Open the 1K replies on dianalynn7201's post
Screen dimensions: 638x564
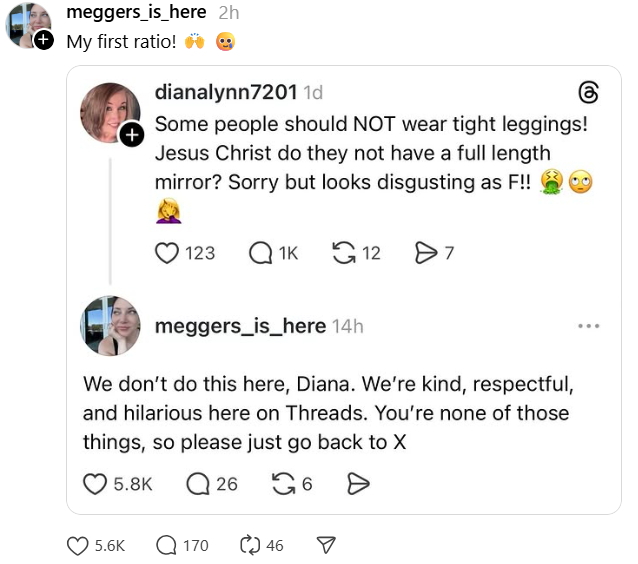(259, 253)
